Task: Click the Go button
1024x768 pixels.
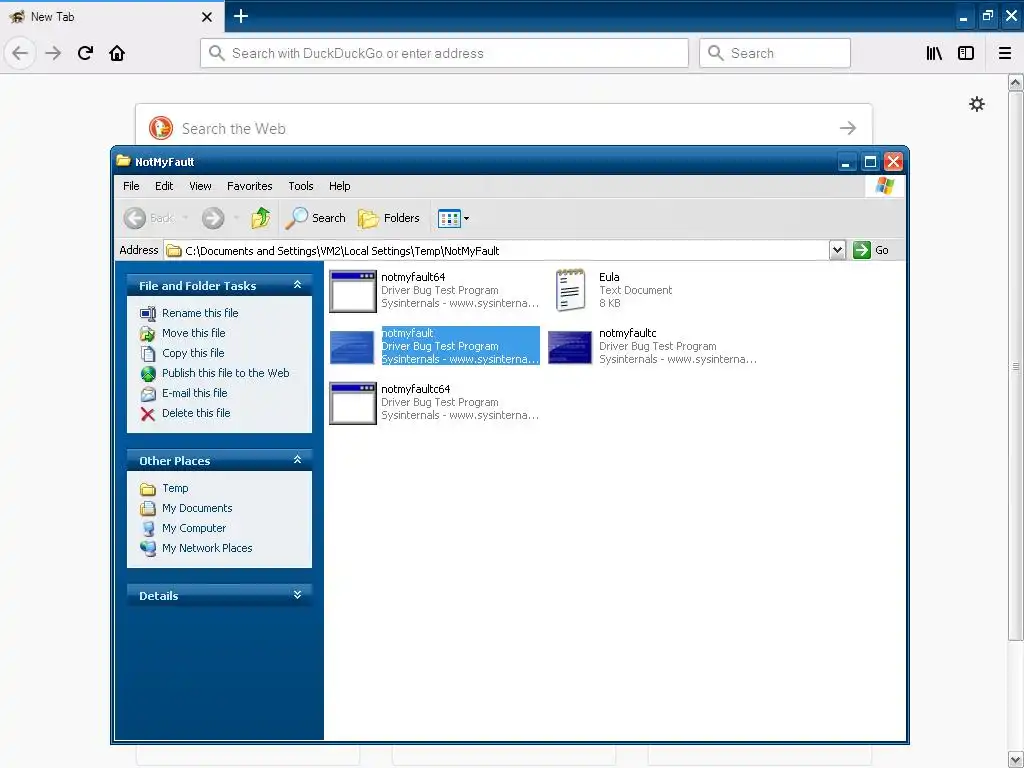Action: pyautogui.click(x=871, y=250)
